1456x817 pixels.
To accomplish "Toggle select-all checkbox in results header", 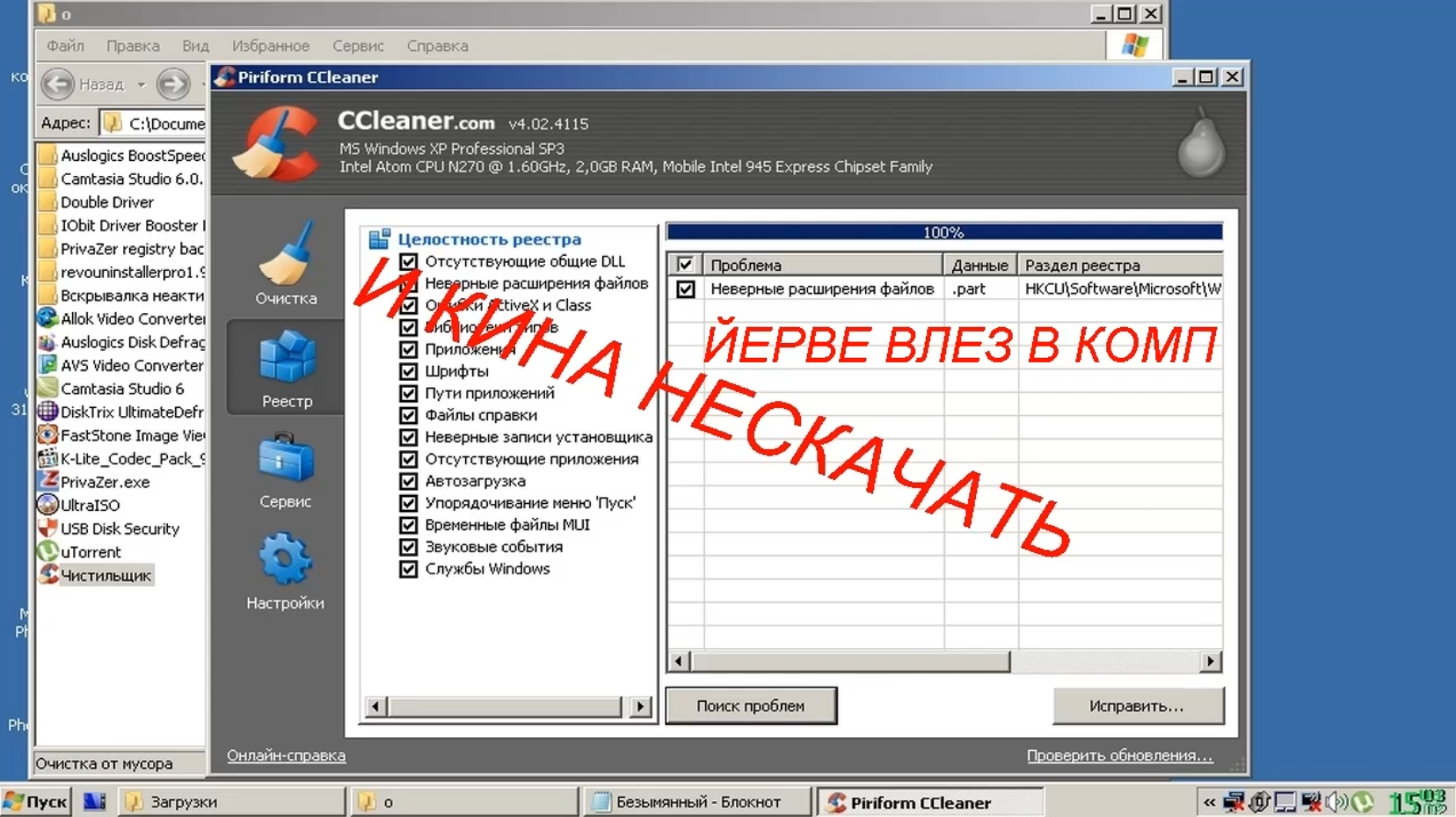I will 685,265.
